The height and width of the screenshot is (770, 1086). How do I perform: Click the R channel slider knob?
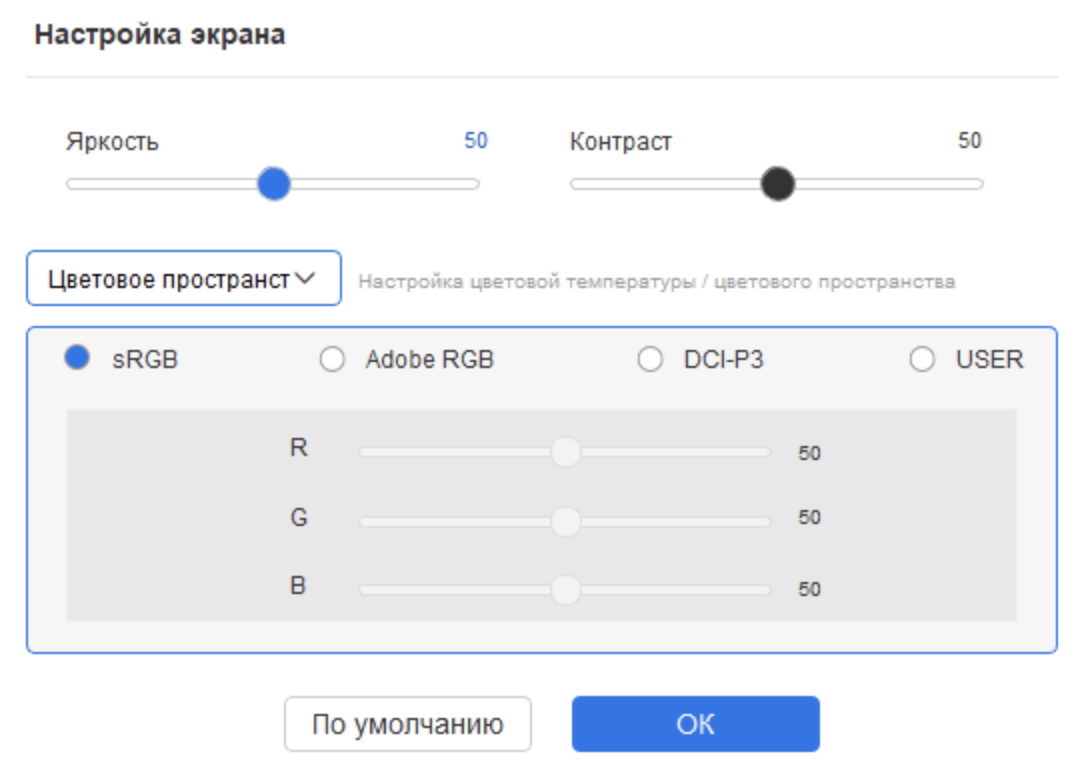[565, 451]
